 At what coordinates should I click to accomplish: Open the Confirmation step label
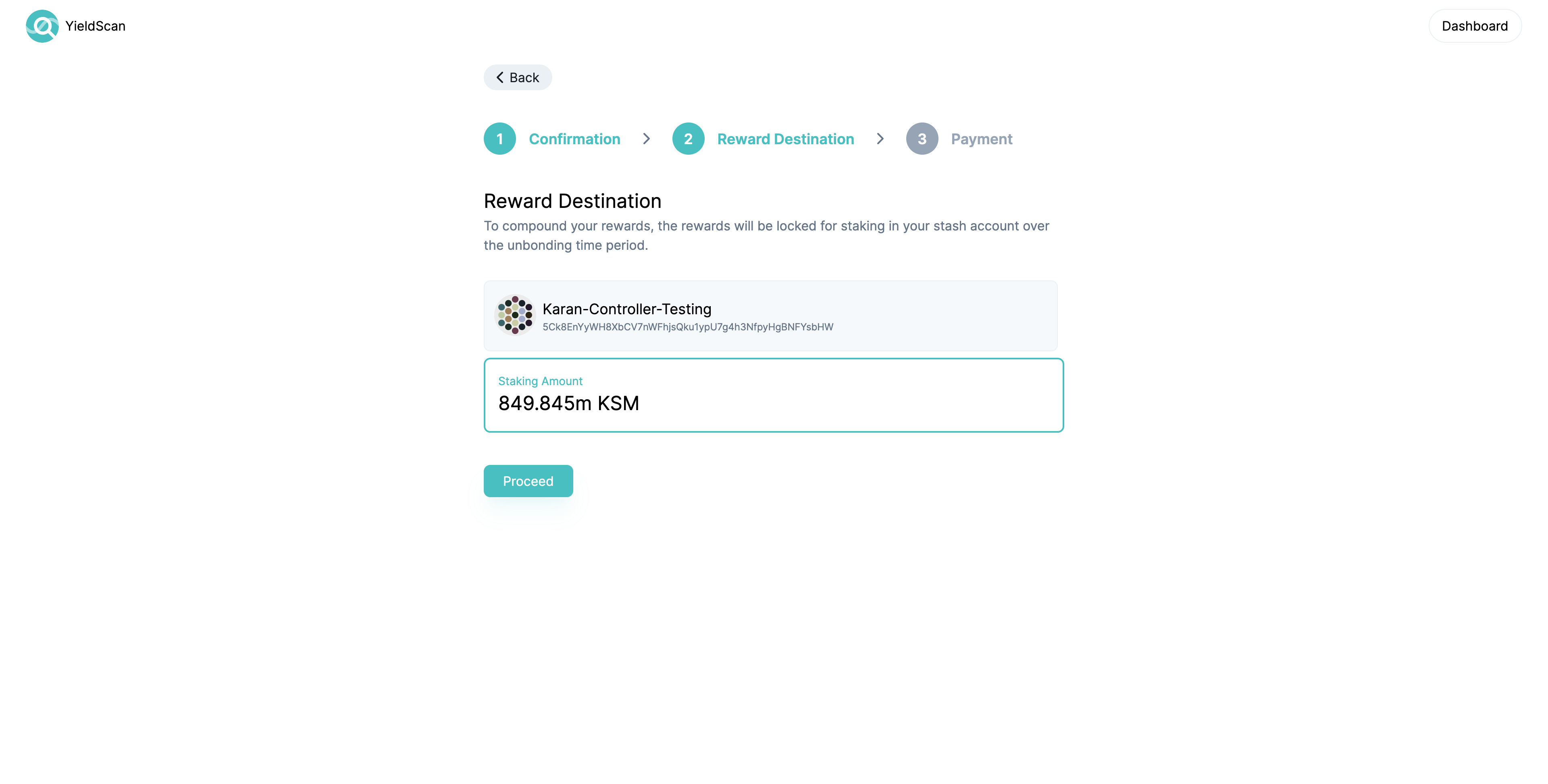tap(574, 139)
